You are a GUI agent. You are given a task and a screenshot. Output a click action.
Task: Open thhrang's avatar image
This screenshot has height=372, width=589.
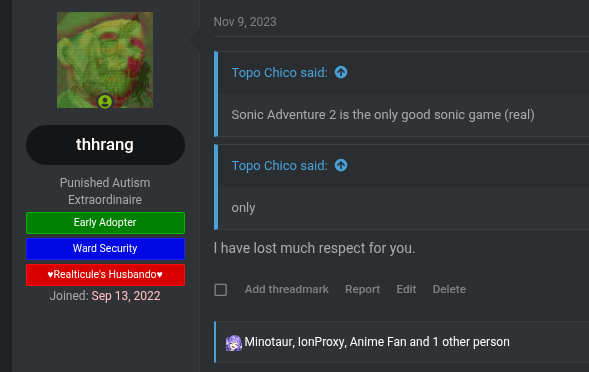[105, 60]
